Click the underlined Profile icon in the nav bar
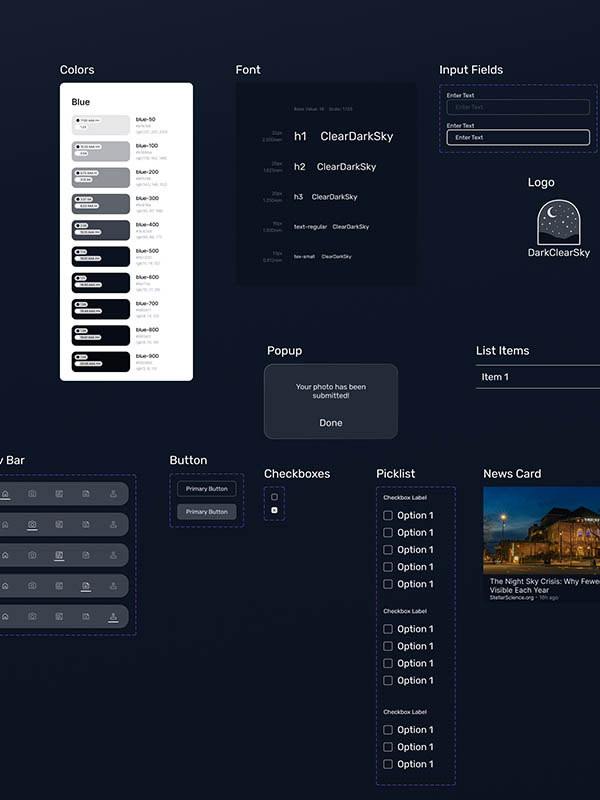Screen dimensions: 600x800 [113, 616]
